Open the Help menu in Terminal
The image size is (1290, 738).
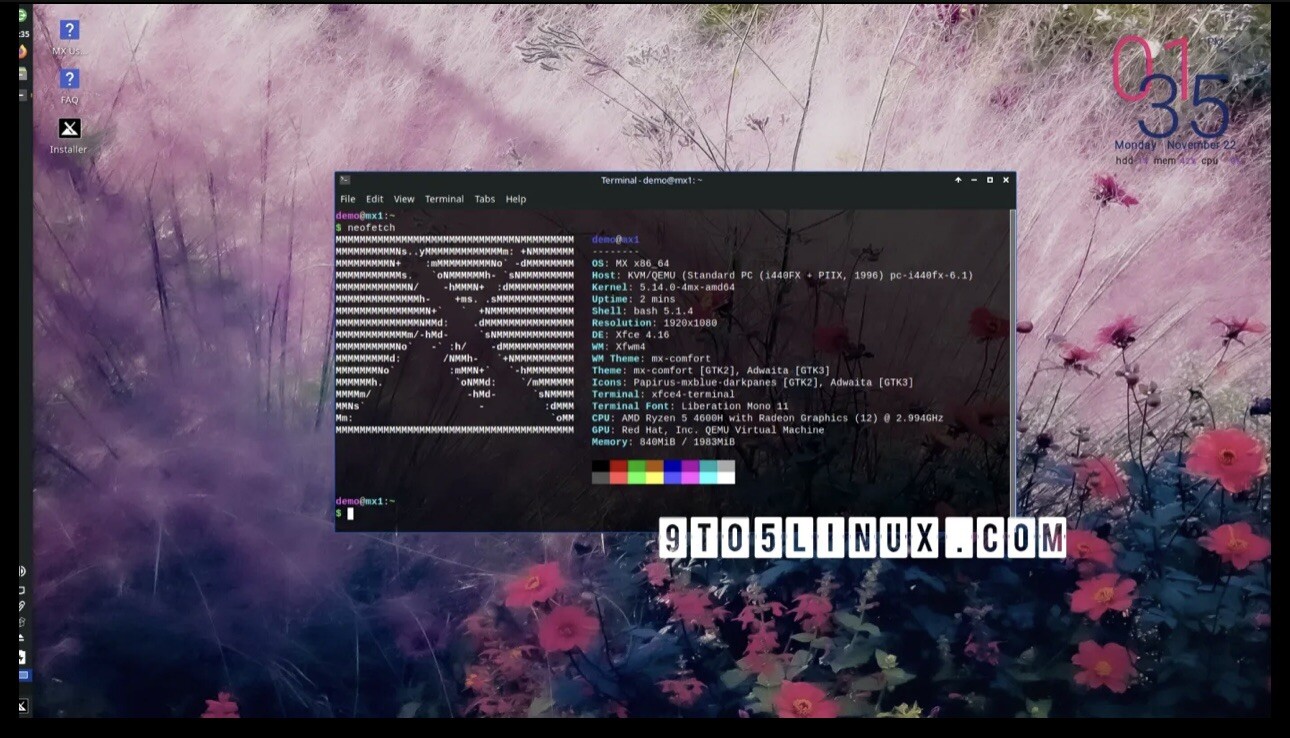tap(516, 199)
